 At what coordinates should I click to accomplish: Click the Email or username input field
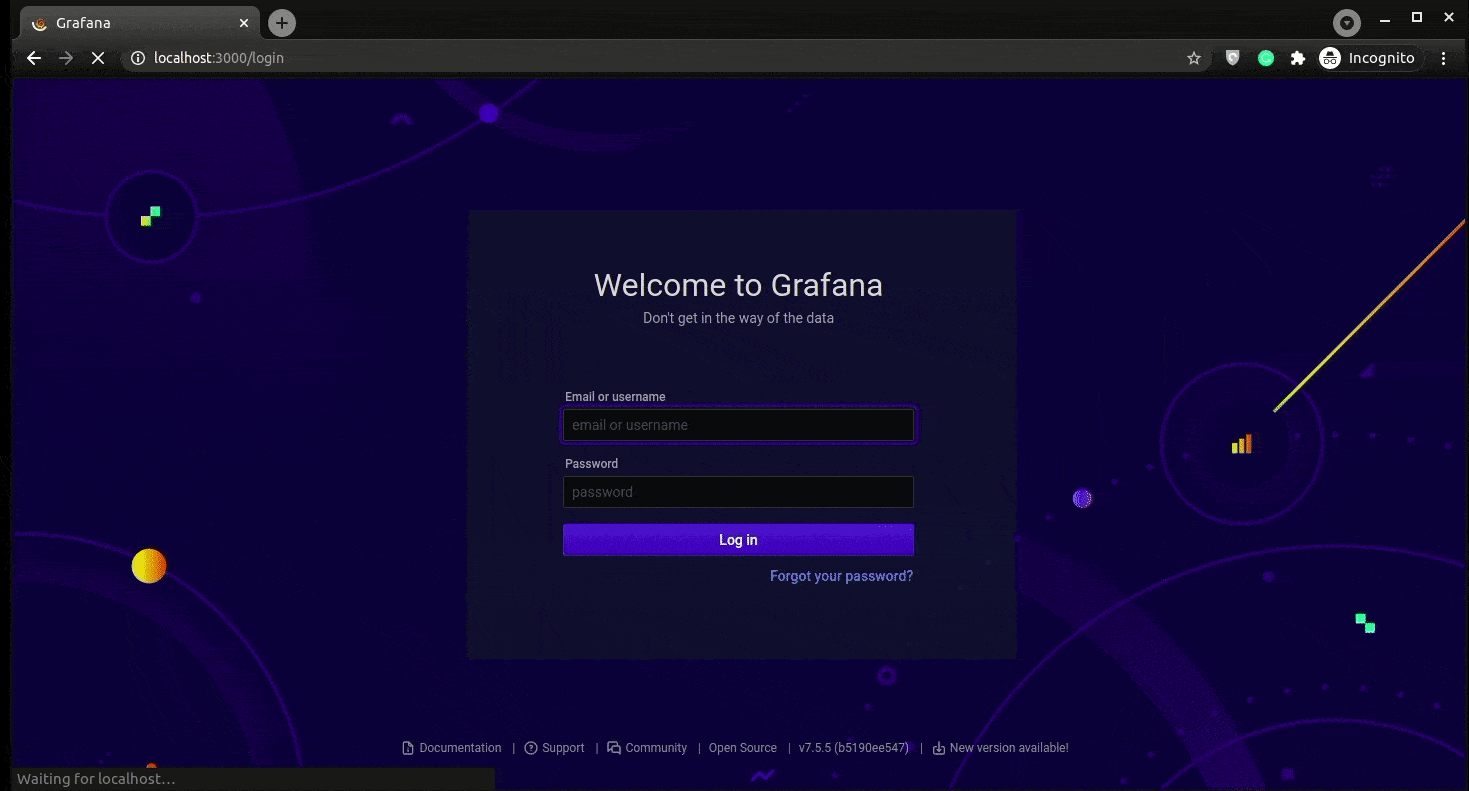pos(738,424)
